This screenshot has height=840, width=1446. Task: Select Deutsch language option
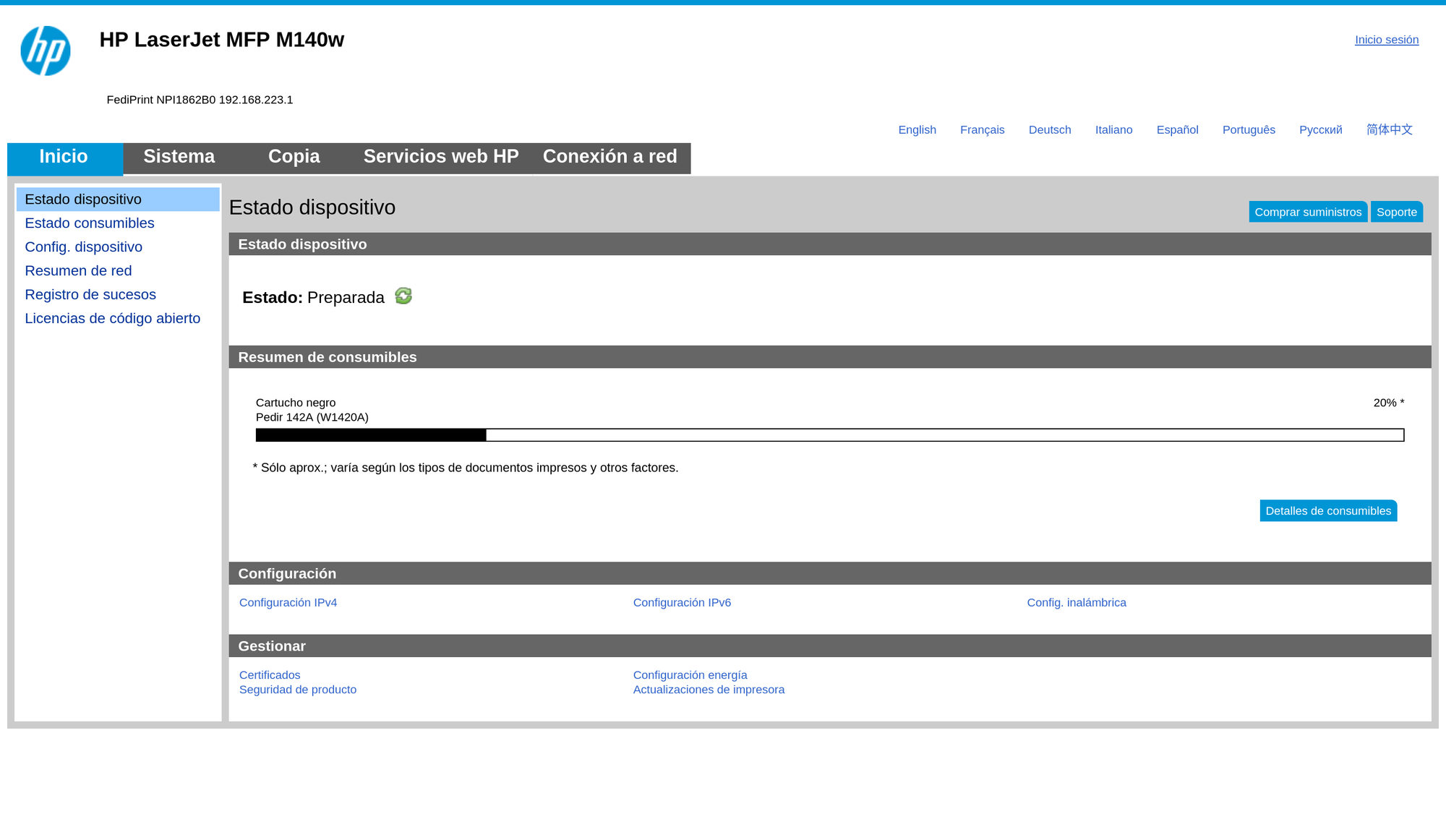[1049, 130]
